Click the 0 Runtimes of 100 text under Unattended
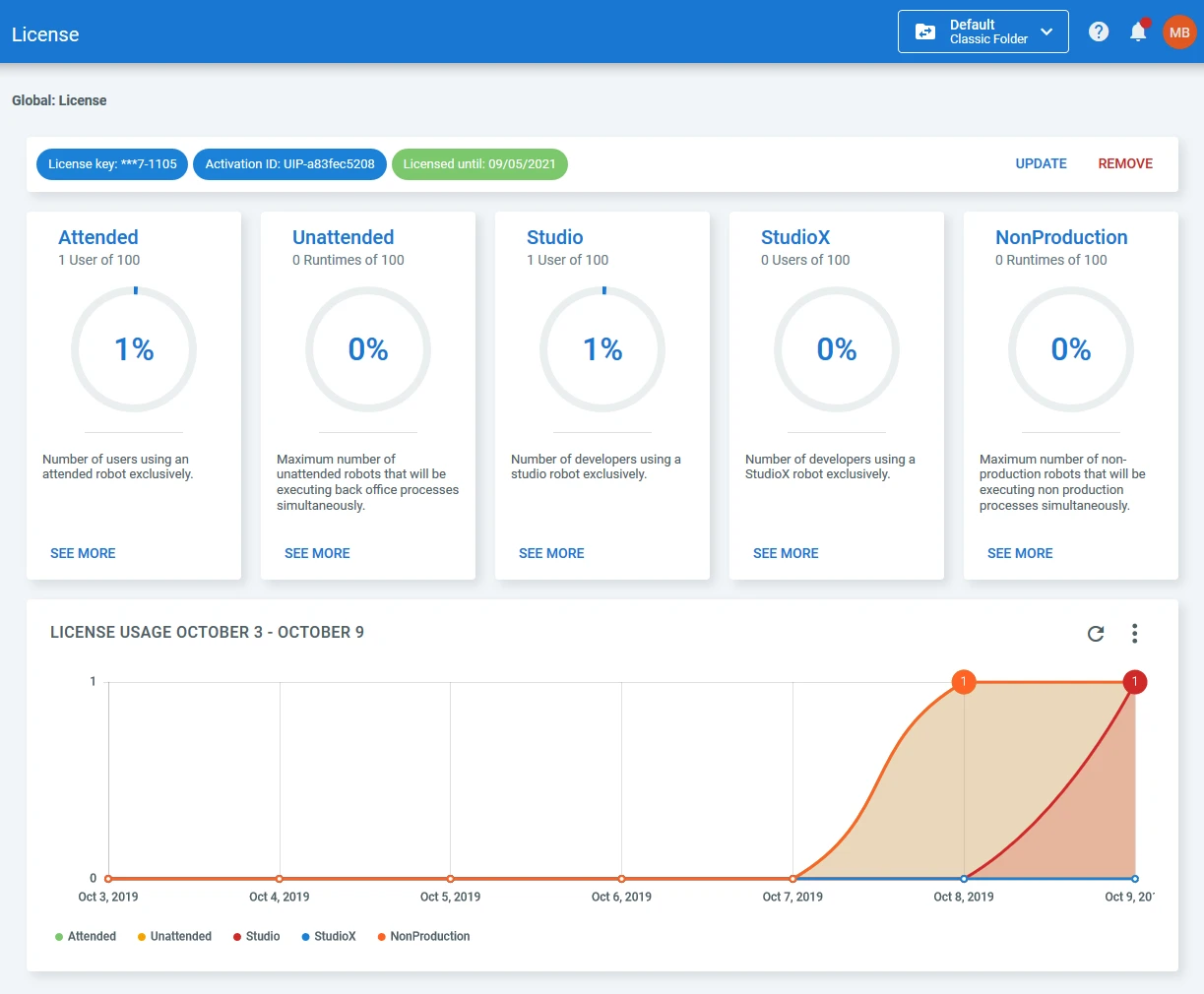 349,260
